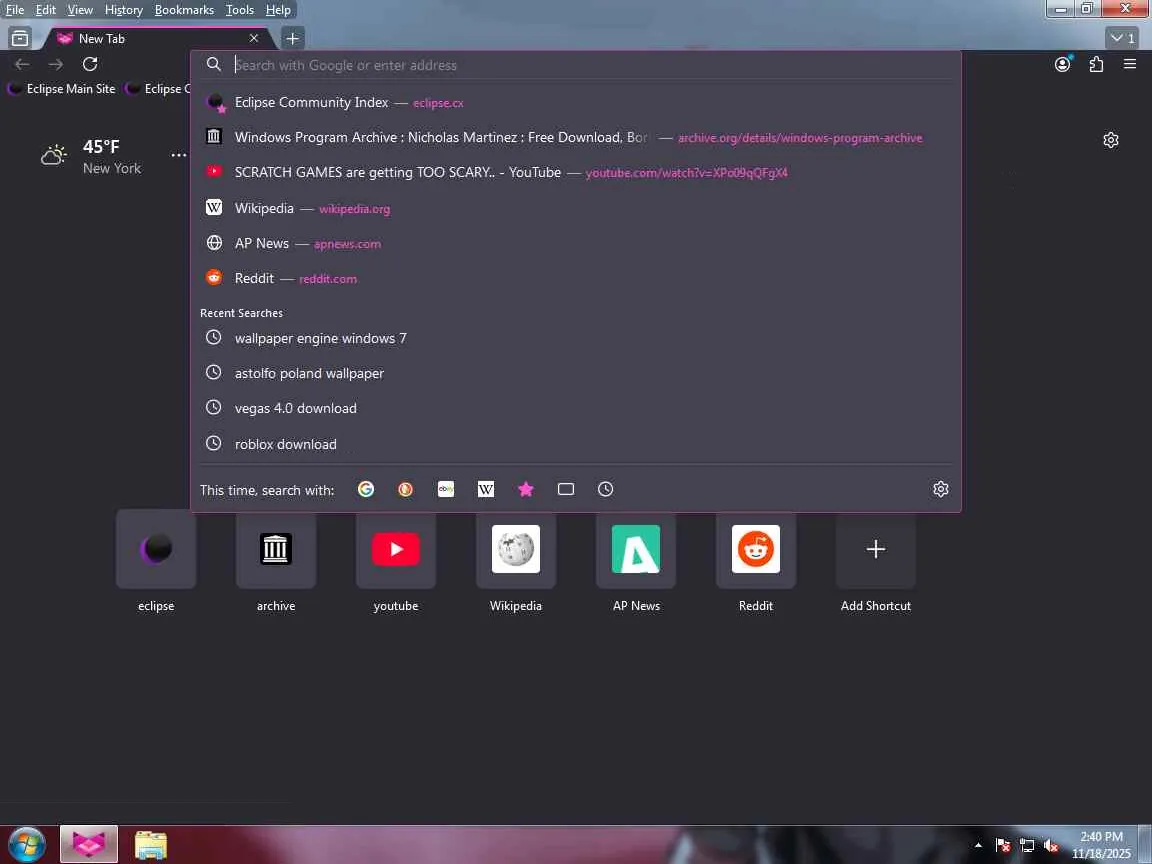Open the network tray icon

(x=1027, y=846)
